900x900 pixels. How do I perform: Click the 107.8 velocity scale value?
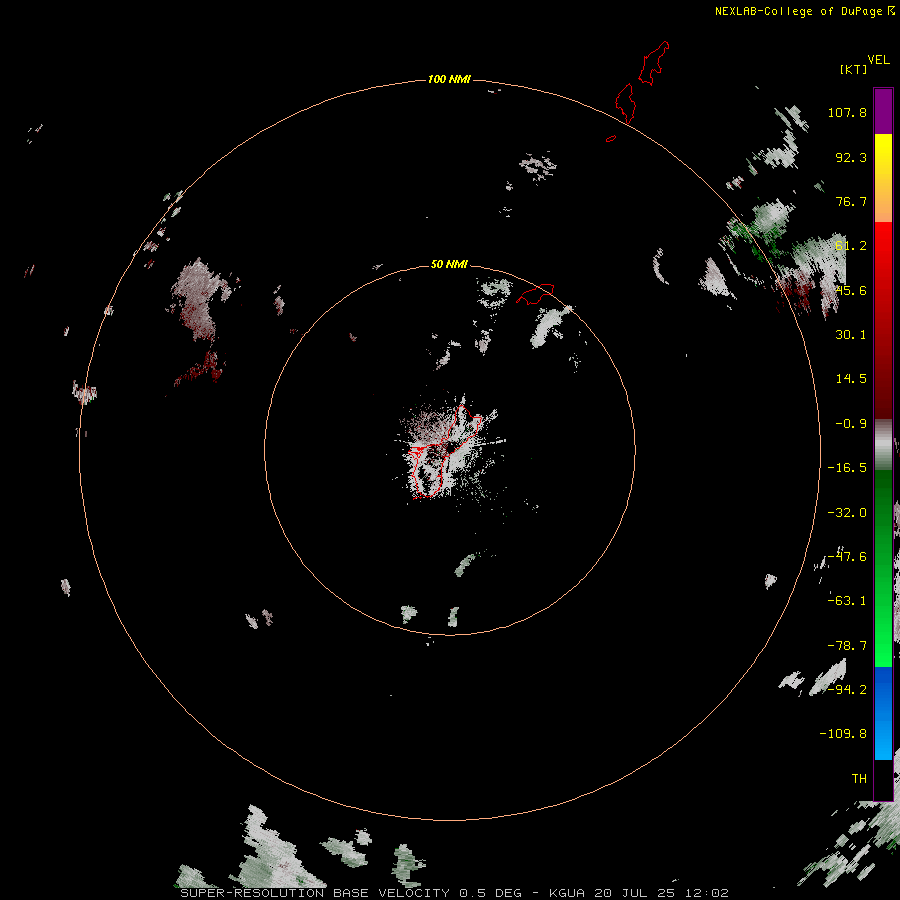point(847,112)
